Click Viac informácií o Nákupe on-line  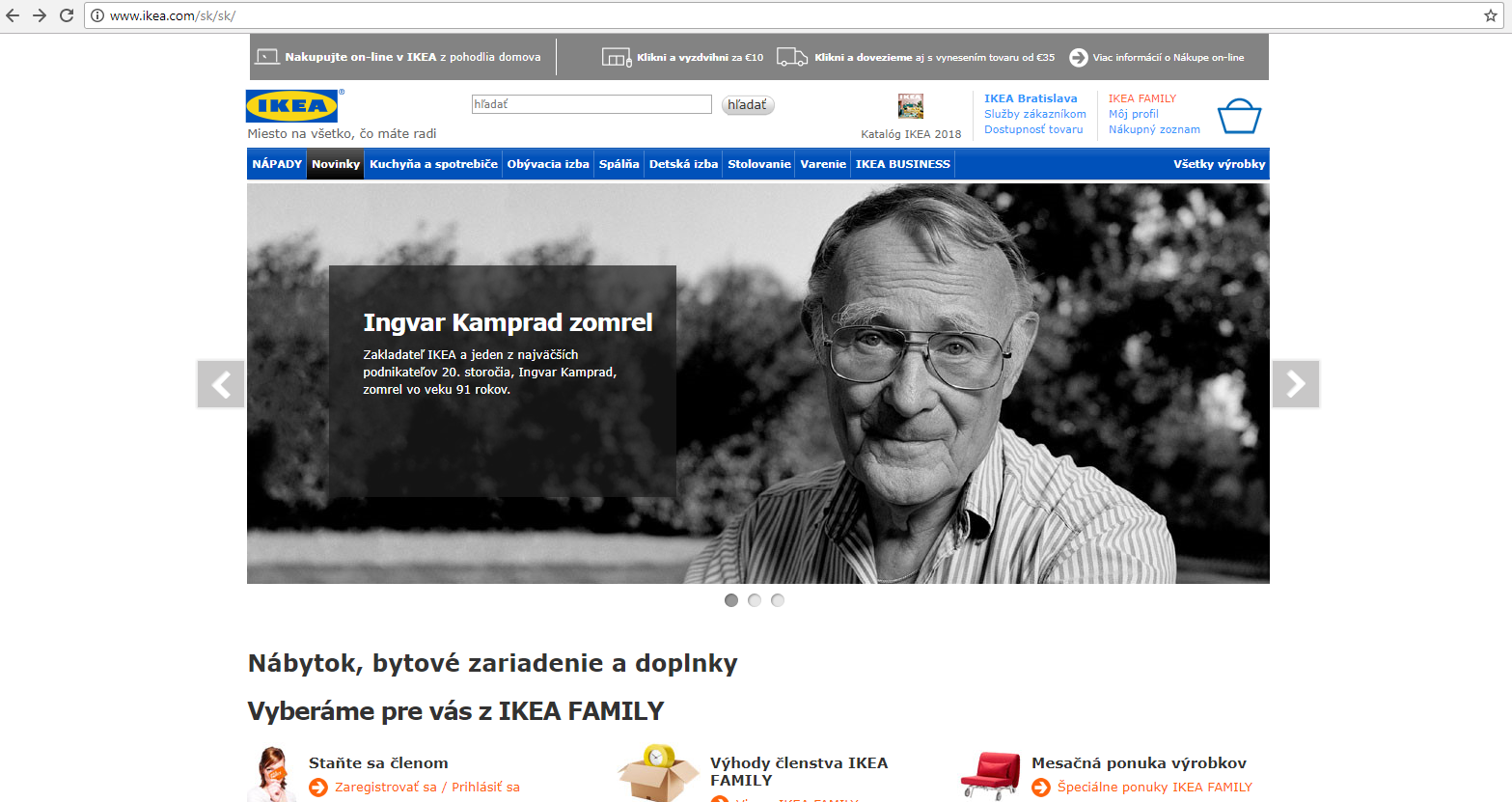click(1168, 58)
